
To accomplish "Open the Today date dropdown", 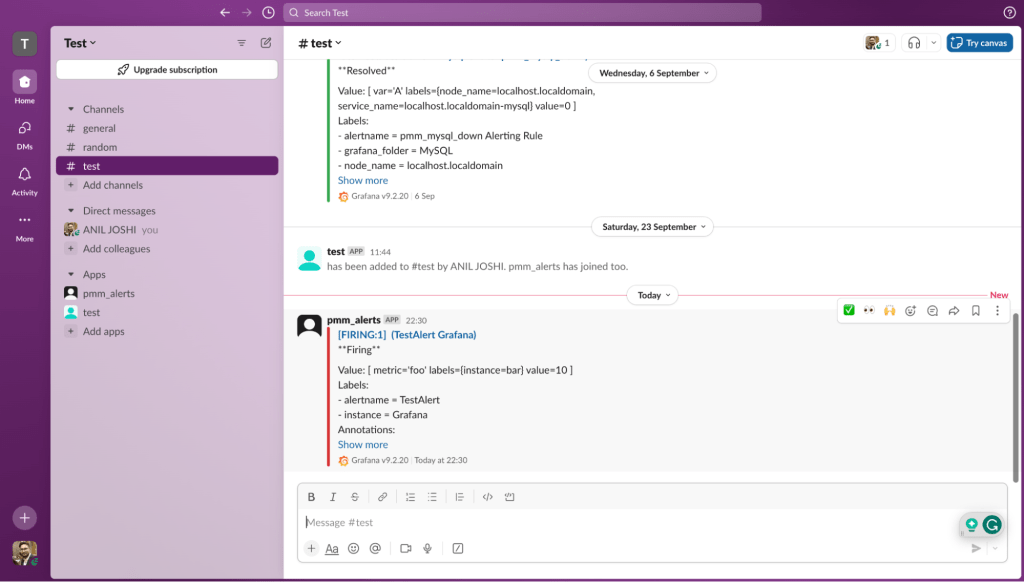I will [652, 295].
